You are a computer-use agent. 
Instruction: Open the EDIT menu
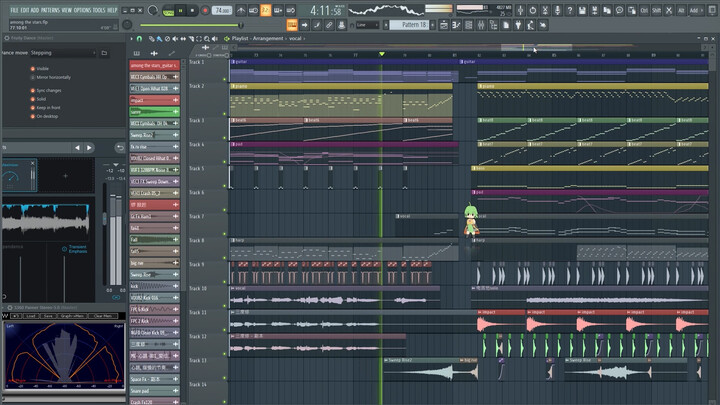point(24,10)
